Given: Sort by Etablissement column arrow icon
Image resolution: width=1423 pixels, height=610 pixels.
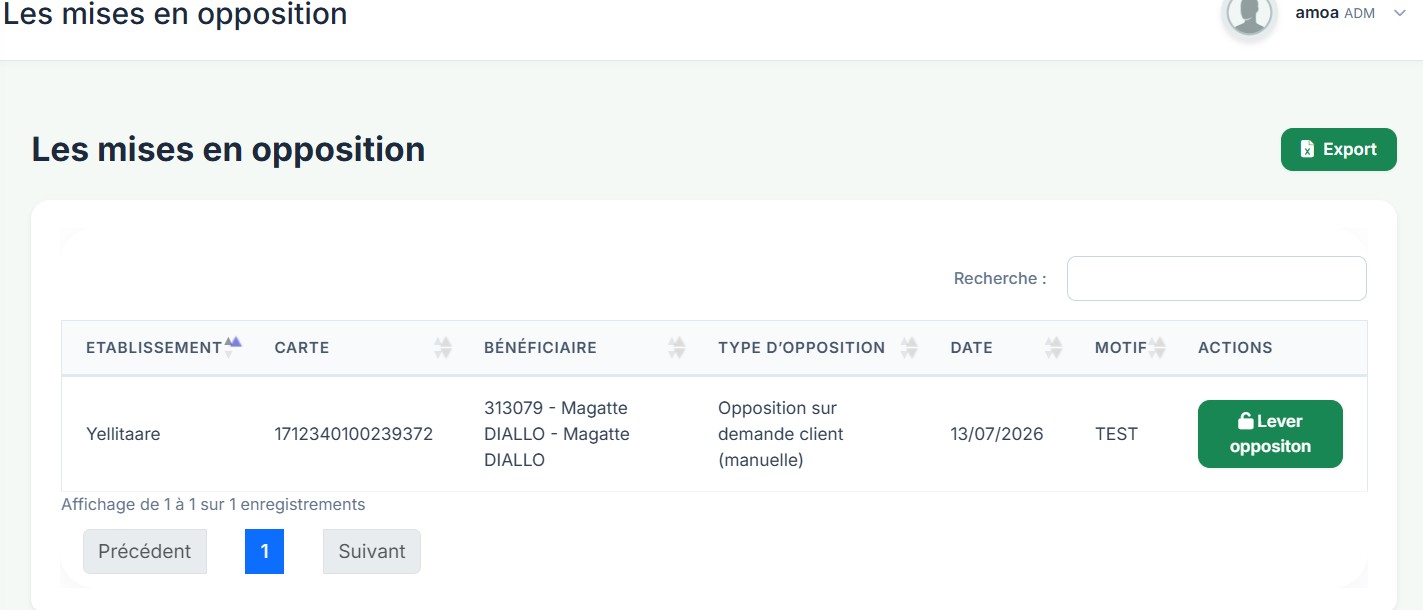Looking at the screenshot, I should pyautogui.click(x=232, y=347).
